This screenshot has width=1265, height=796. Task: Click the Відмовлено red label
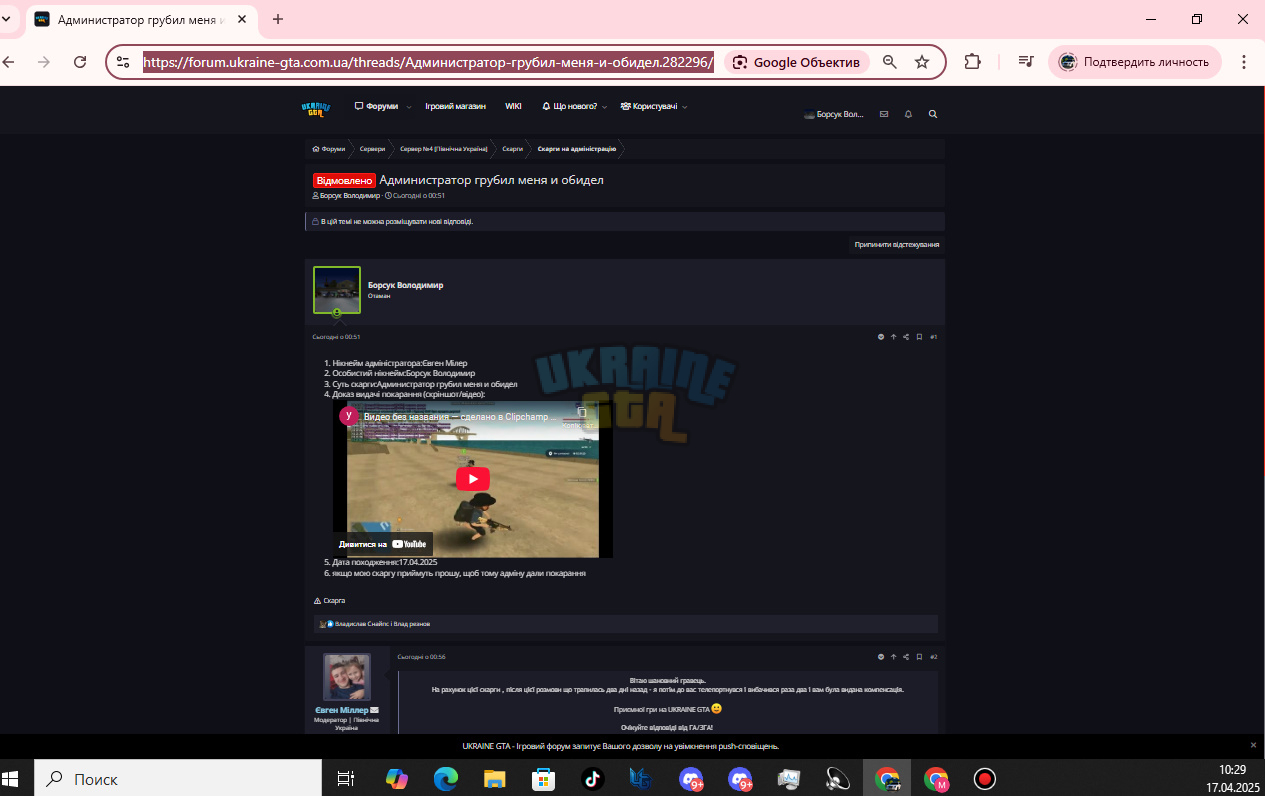[x=344, y=181]
